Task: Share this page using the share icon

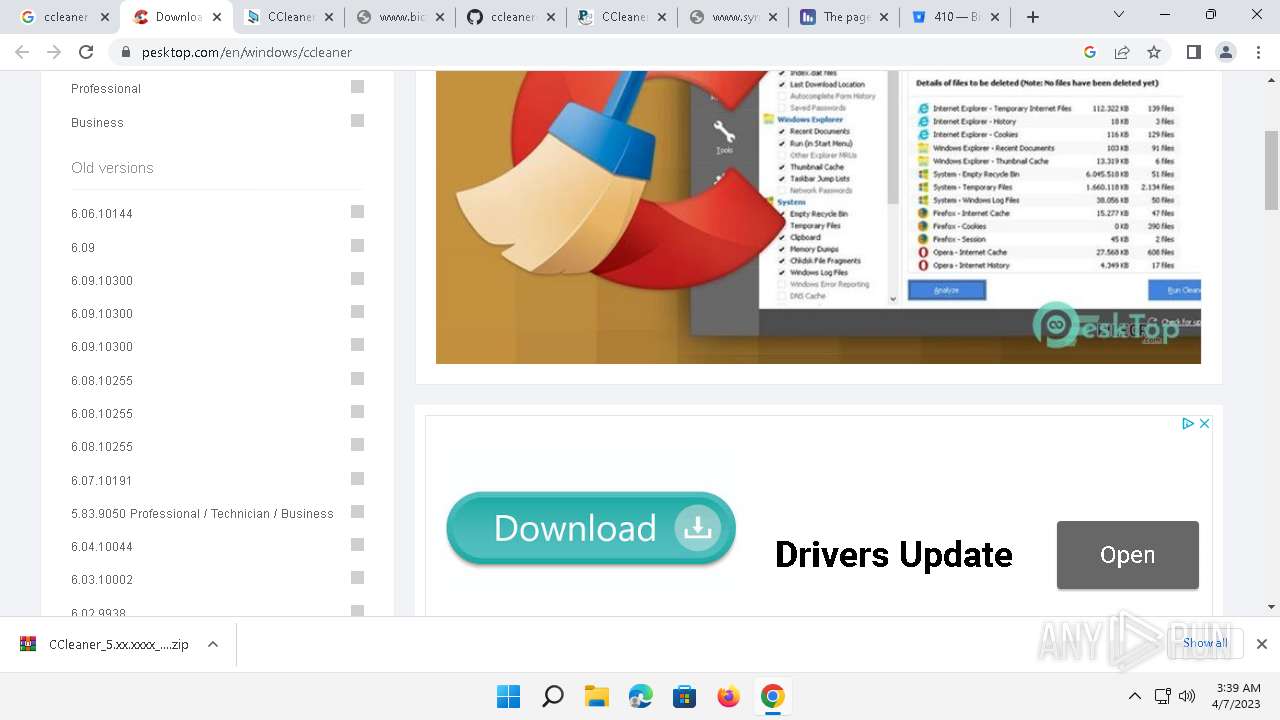Action: [x=1122, y=52]
